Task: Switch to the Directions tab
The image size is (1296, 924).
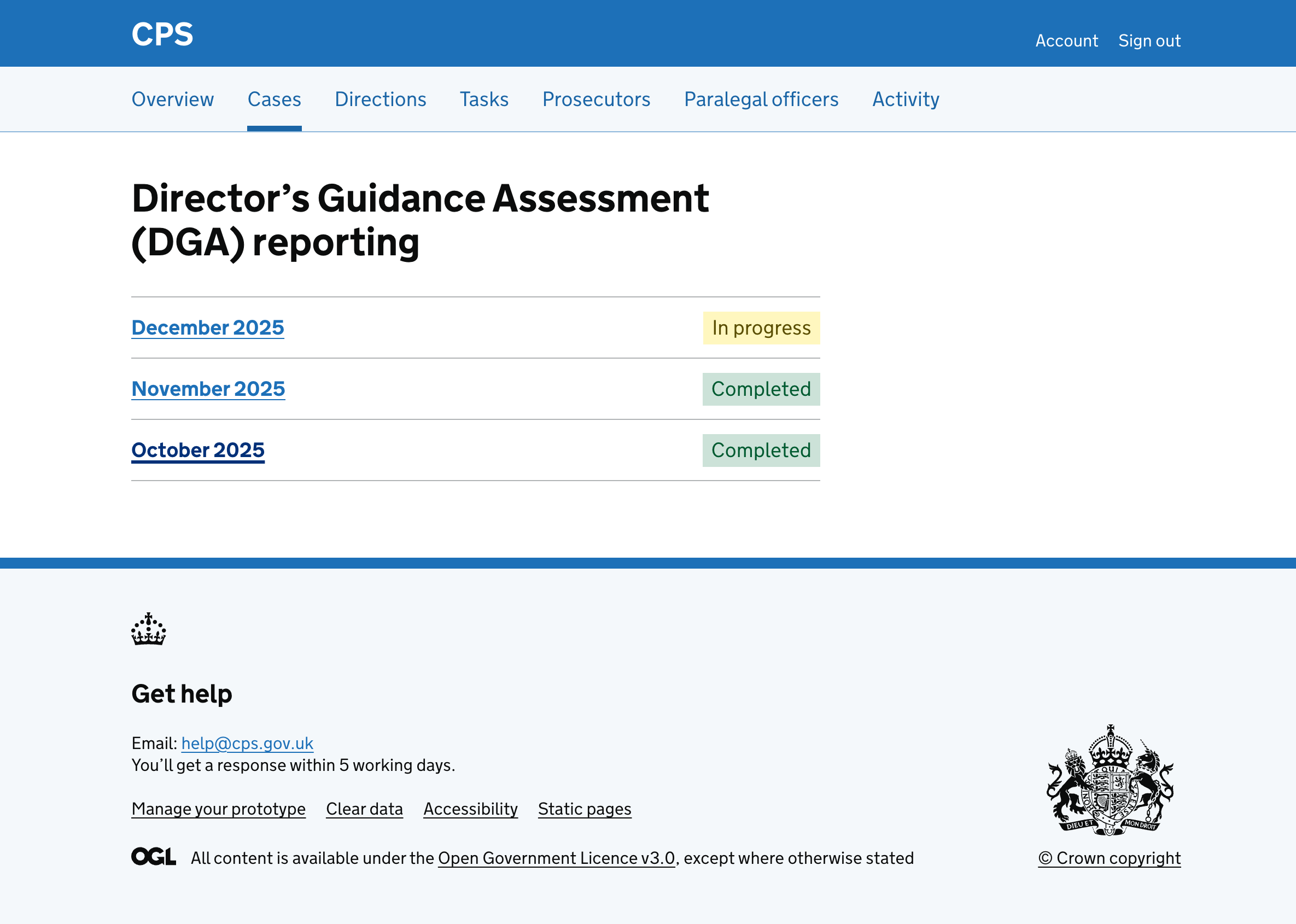Action: (x=380, y=99)
